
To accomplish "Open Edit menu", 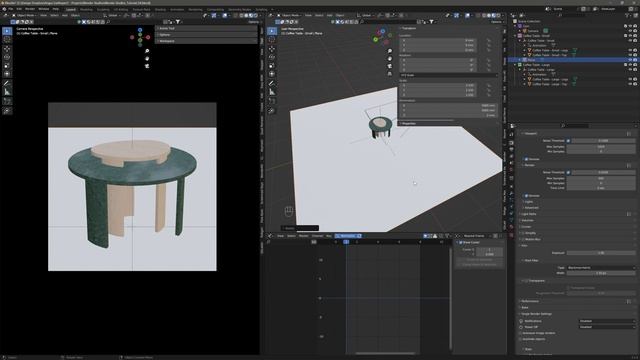I will pos(19,9).
